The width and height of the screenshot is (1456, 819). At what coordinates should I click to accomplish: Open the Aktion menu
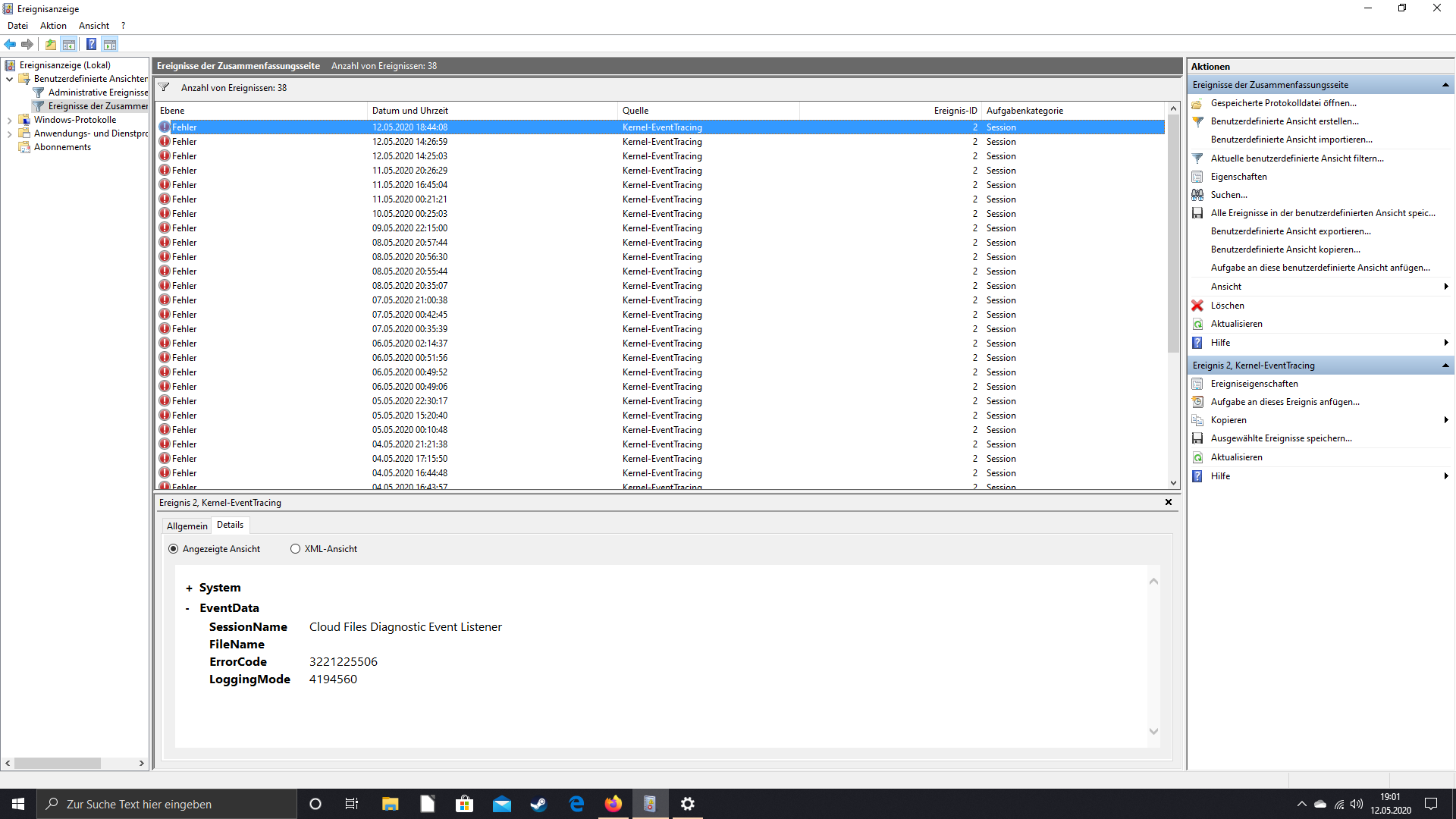pyautogui.click(x=53, y=26)
